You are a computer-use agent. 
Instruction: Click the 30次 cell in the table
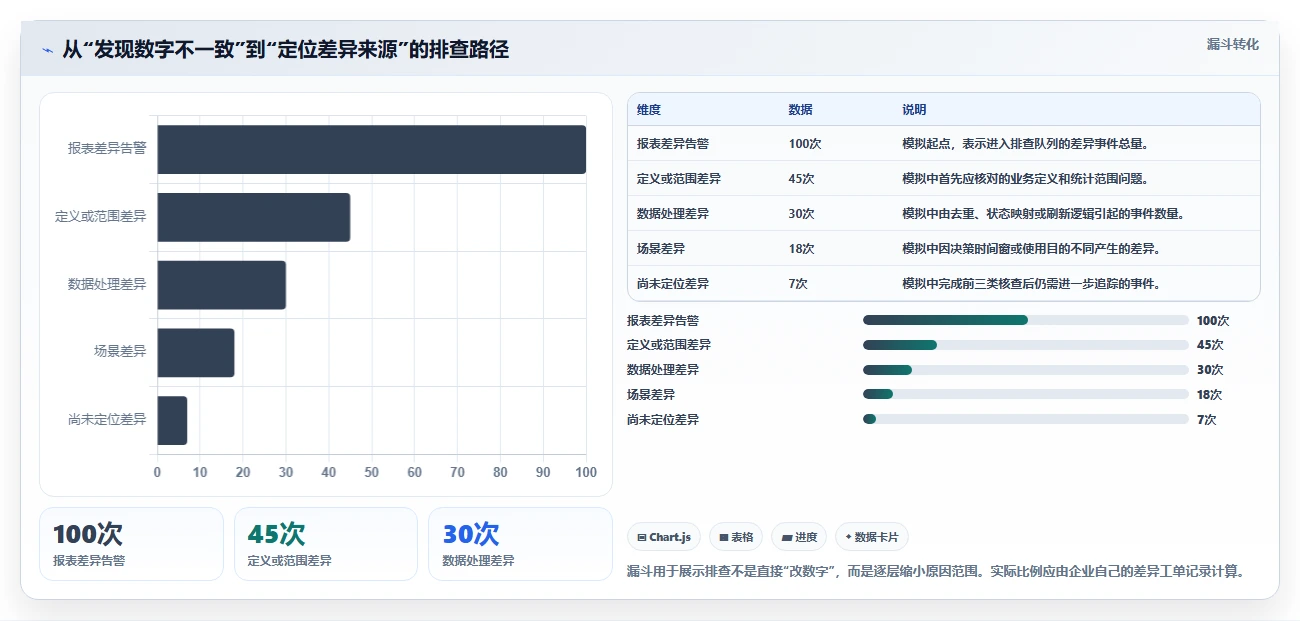801,214
